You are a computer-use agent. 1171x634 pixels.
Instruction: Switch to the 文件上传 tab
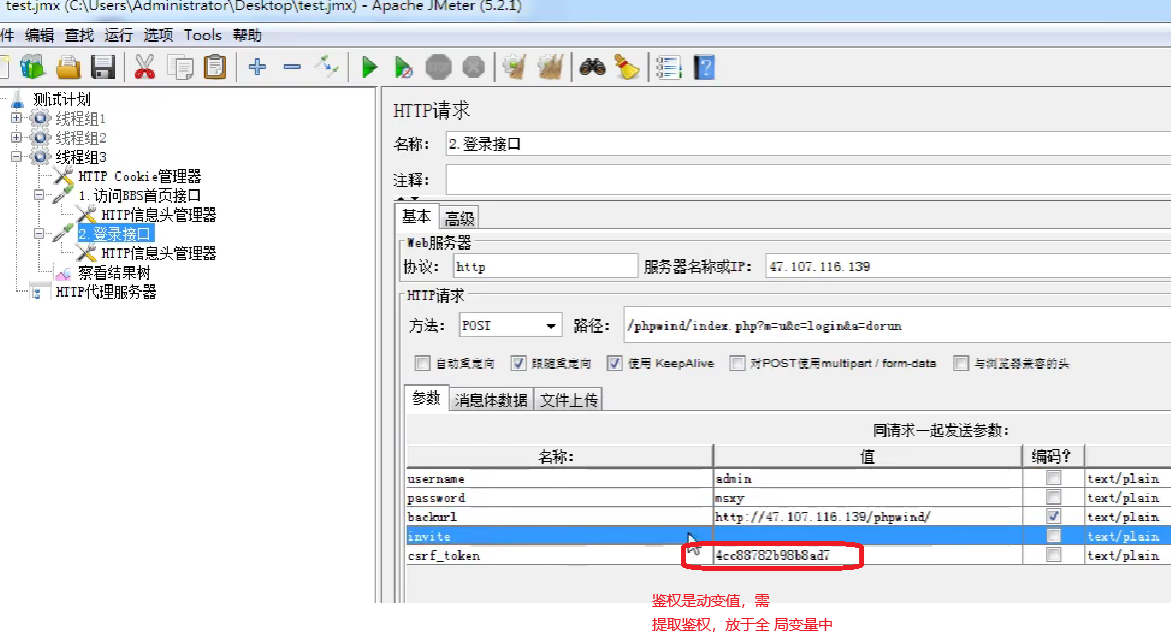569,400
